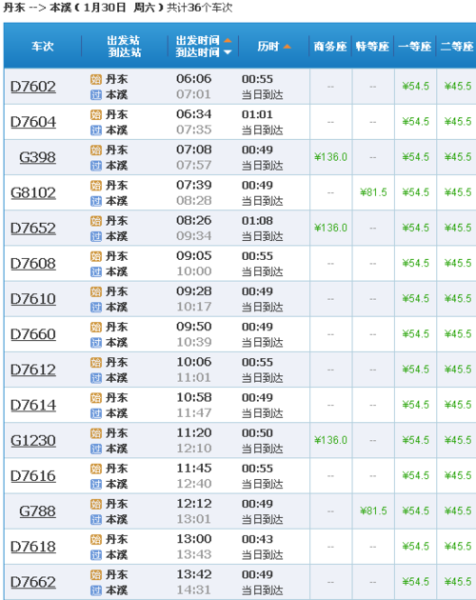Click the orange origin icon in D7610 row
This screenshot has width=476, height=600.
pos(96,292)
